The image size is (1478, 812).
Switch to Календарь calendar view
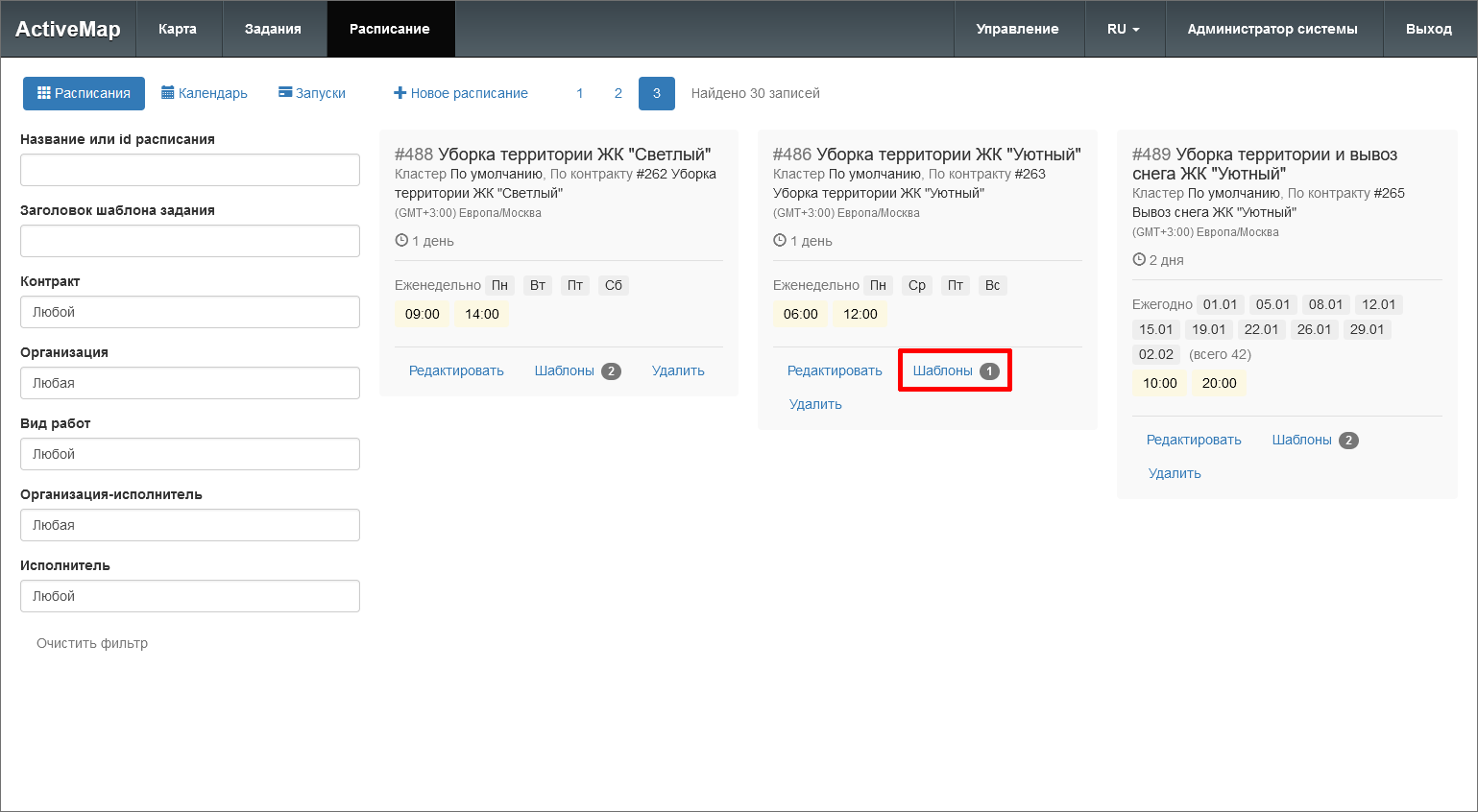pyautogui.click(x=205, y=93)
